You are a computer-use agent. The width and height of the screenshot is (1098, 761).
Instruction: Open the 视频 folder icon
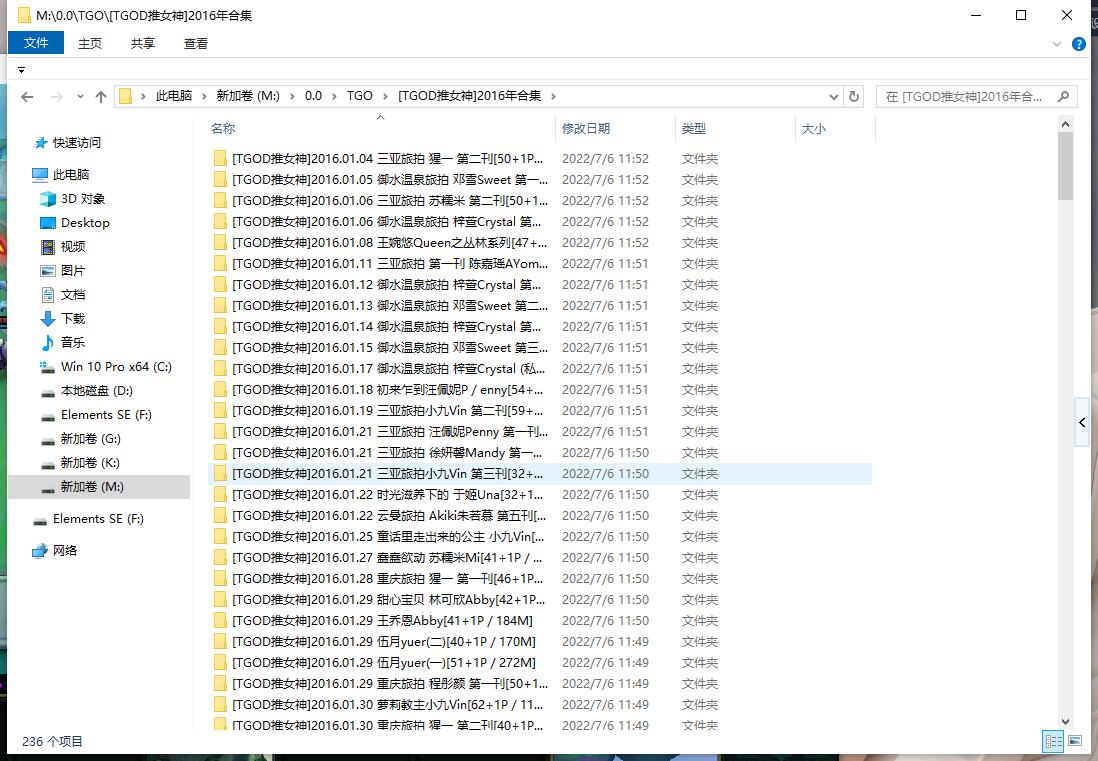click(x=48, y=246)
